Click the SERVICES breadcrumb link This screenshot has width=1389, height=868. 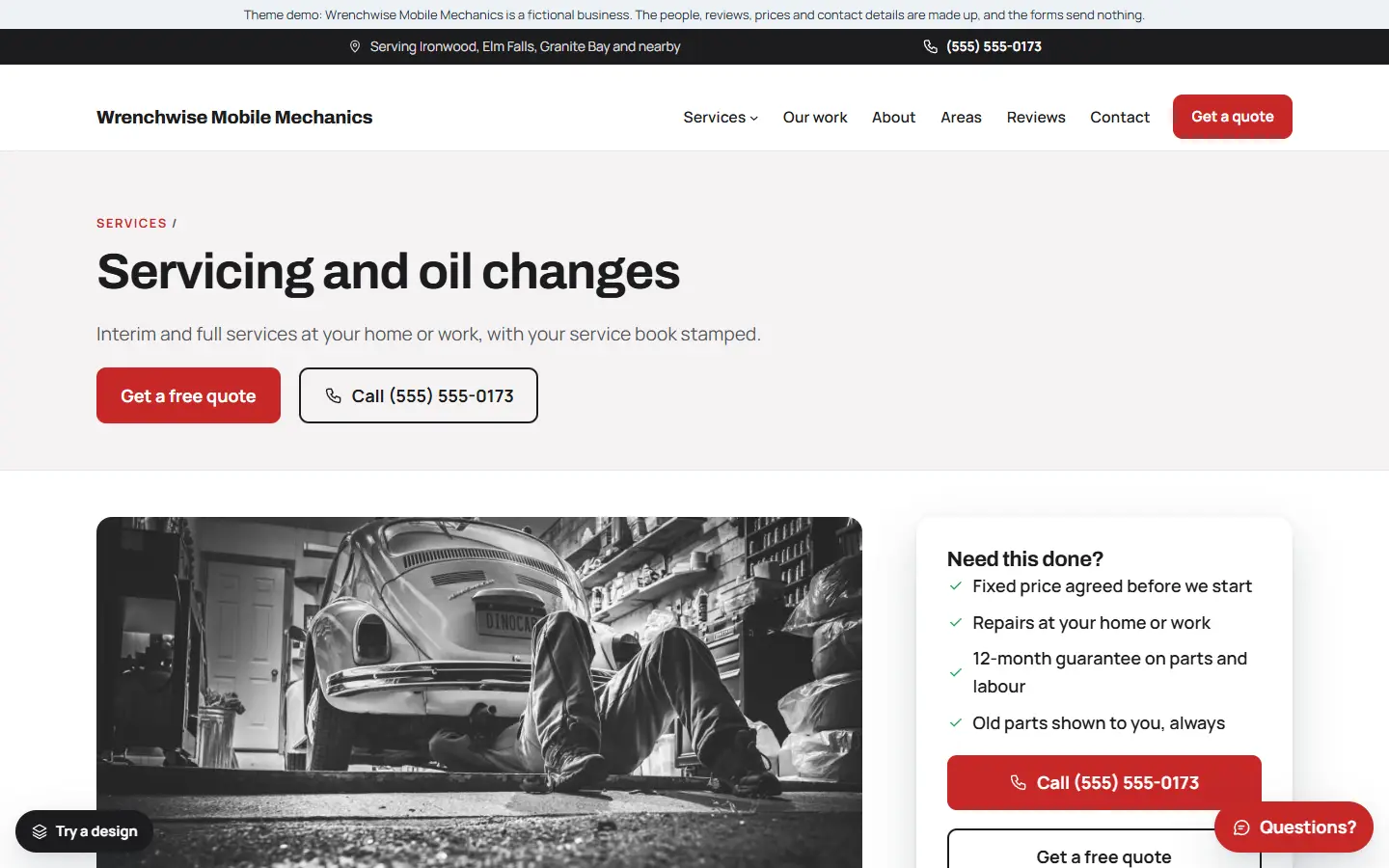coord(131,223)
